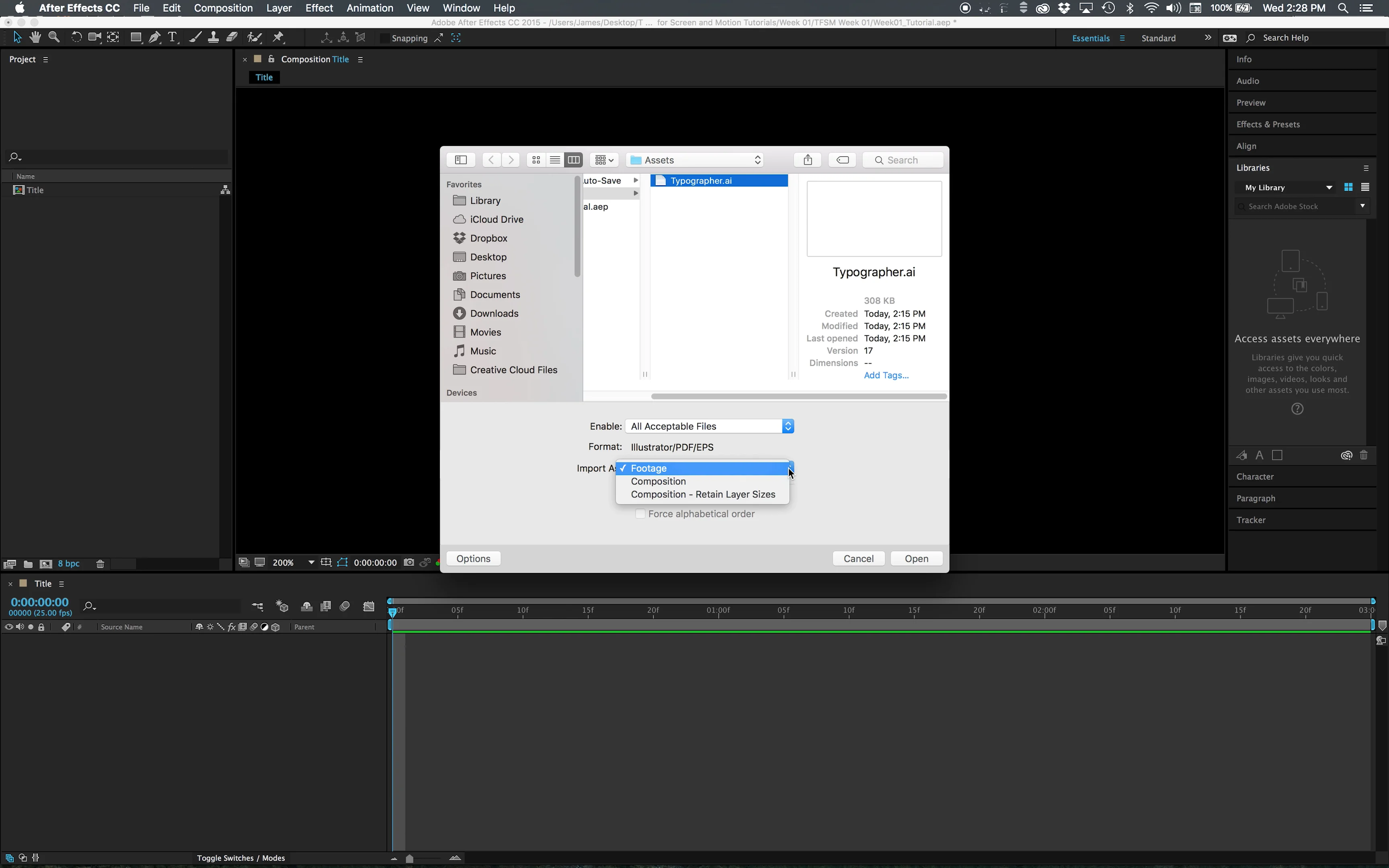Toggle the Force alphabetical order checkbox

tap(640, 513)
